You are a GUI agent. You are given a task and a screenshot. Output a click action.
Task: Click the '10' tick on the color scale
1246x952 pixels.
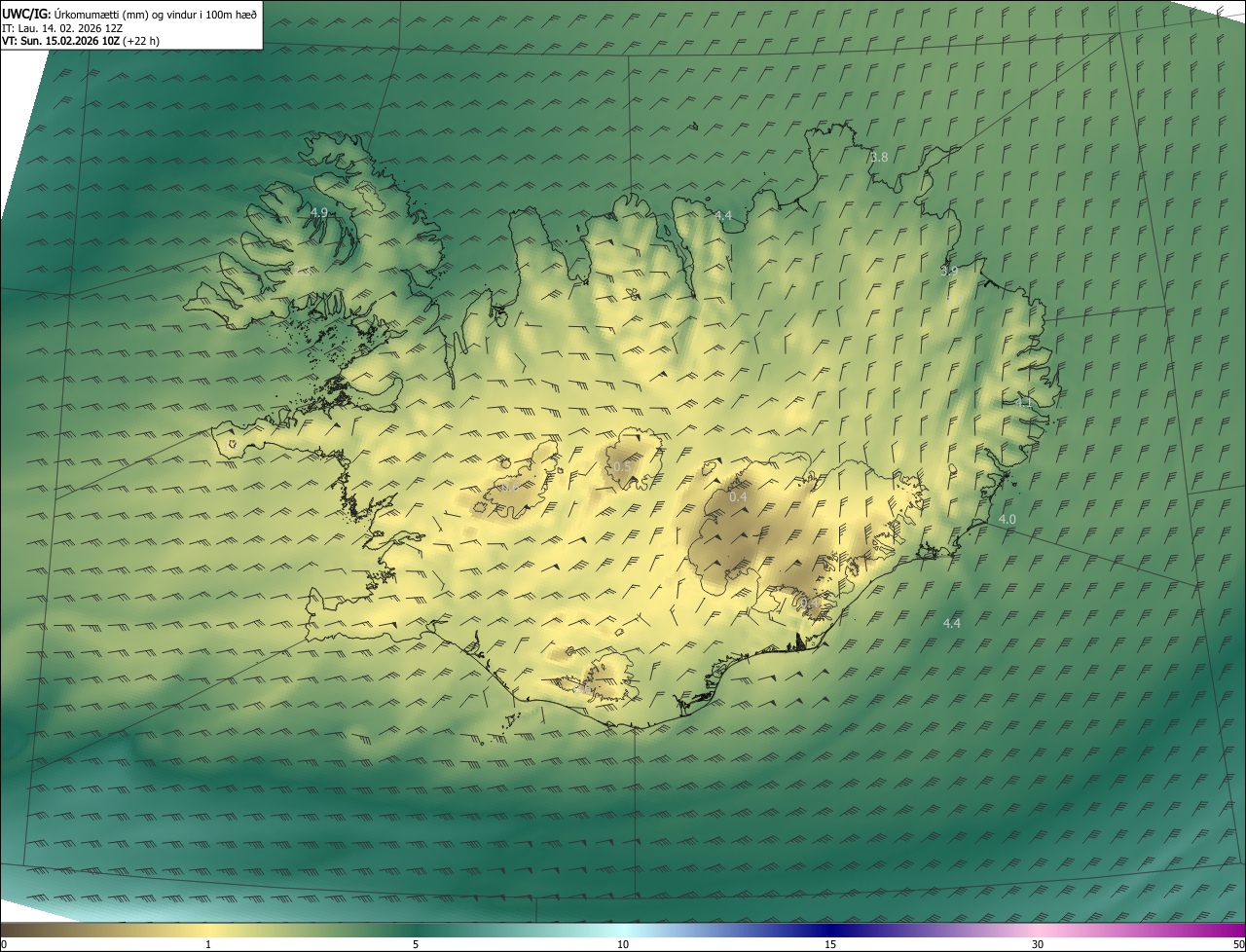coord(623,944)
